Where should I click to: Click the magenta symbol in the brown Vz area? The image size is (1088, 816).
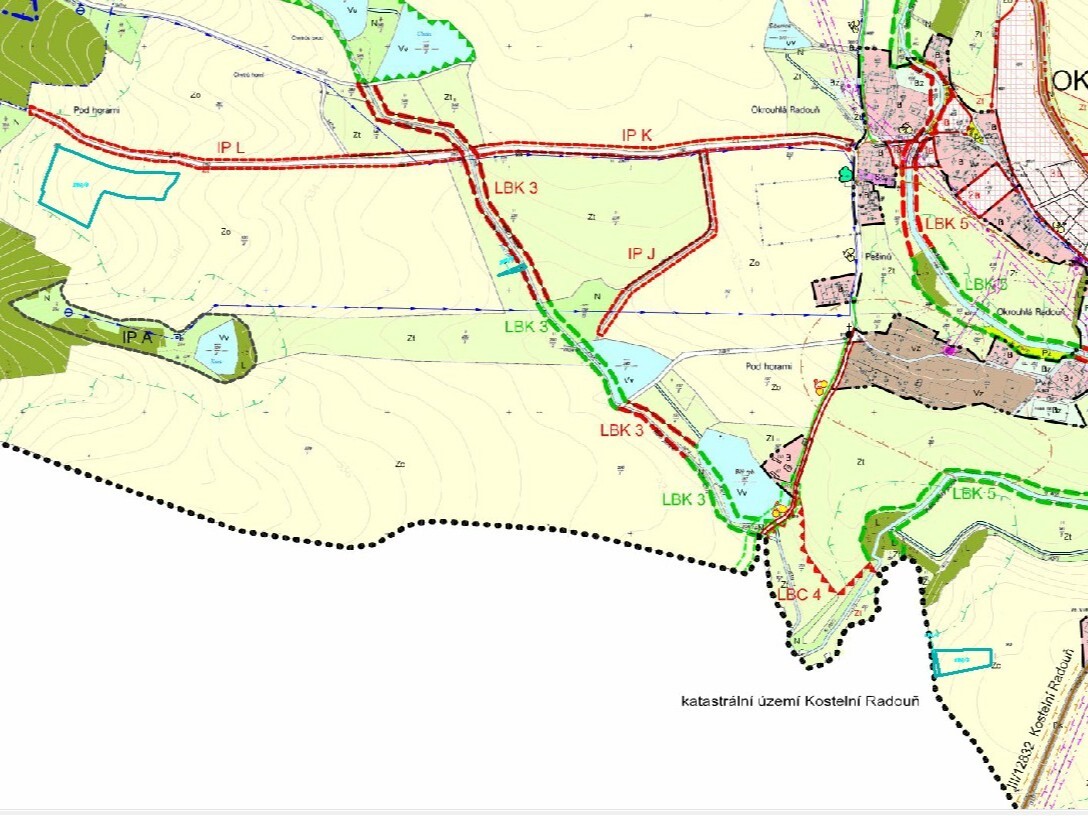click(x=950, y=351)
